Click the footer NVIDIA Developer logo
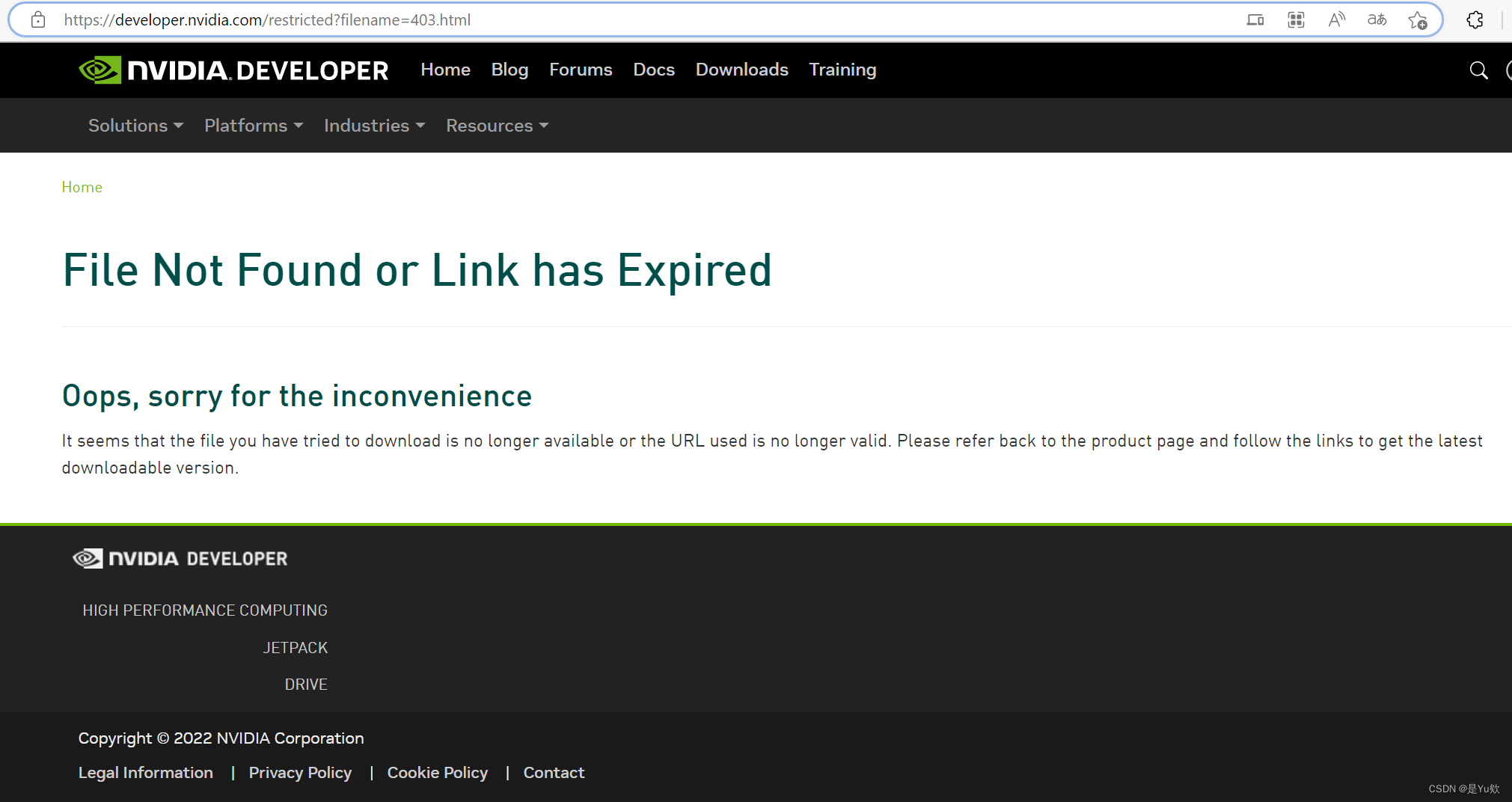The width and height of the screenshot is (1512, 802). coord(180,559)
